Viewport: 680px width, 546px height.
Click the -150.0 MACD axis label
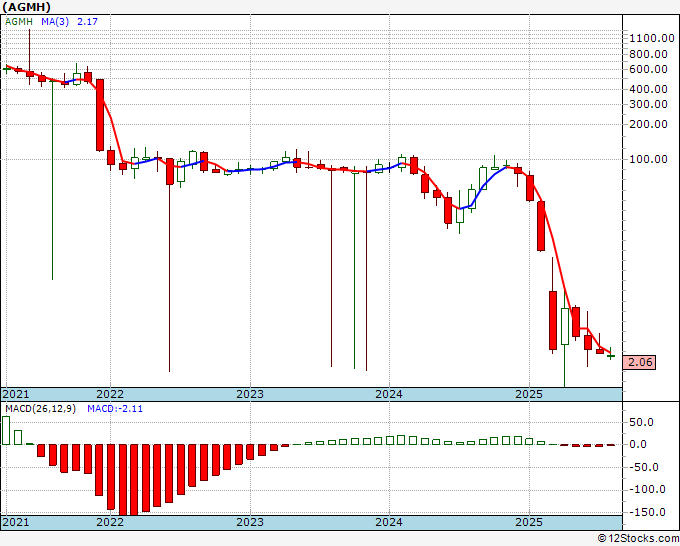coord(645,513)
